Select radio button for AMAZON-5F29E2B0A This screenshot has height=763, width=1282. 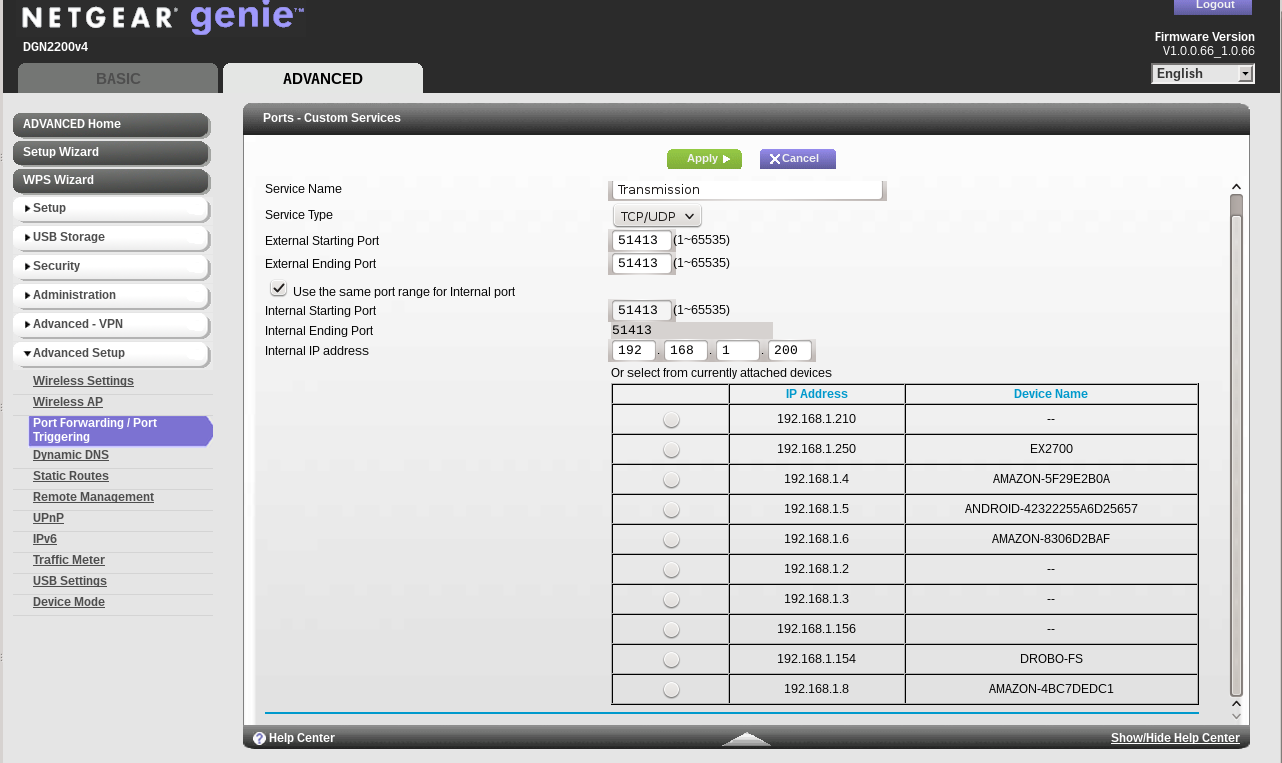pyautogui.click(x=671, y=480)
